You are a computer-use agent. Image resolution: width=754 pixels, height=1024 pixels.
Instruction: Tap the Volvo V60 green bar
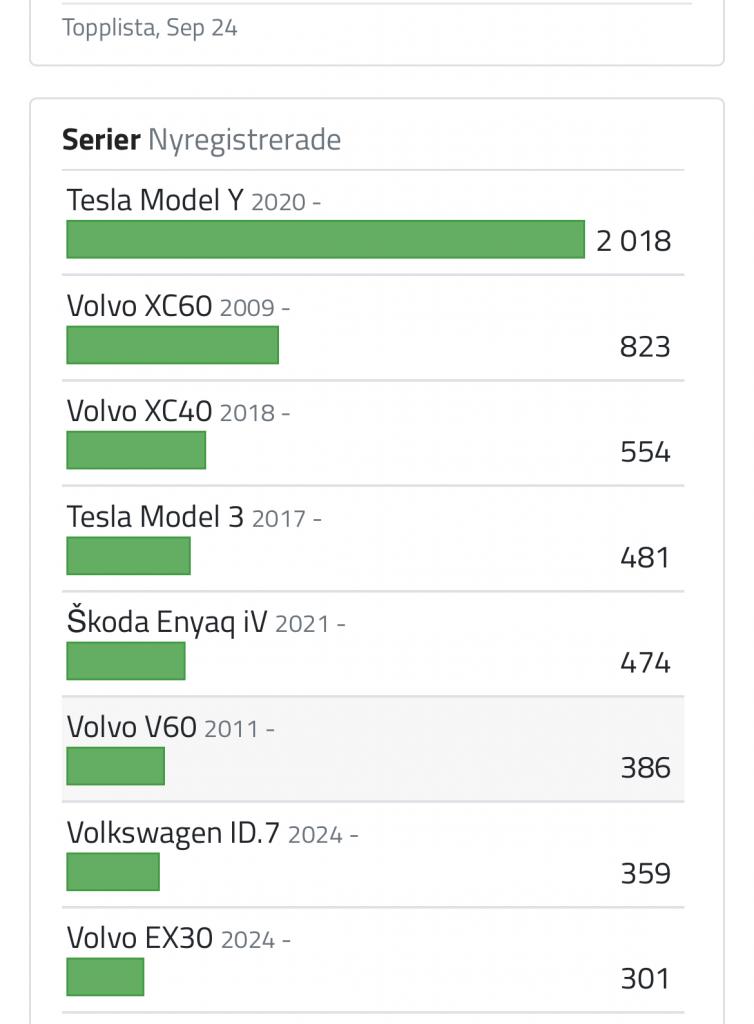pos(115,766)
